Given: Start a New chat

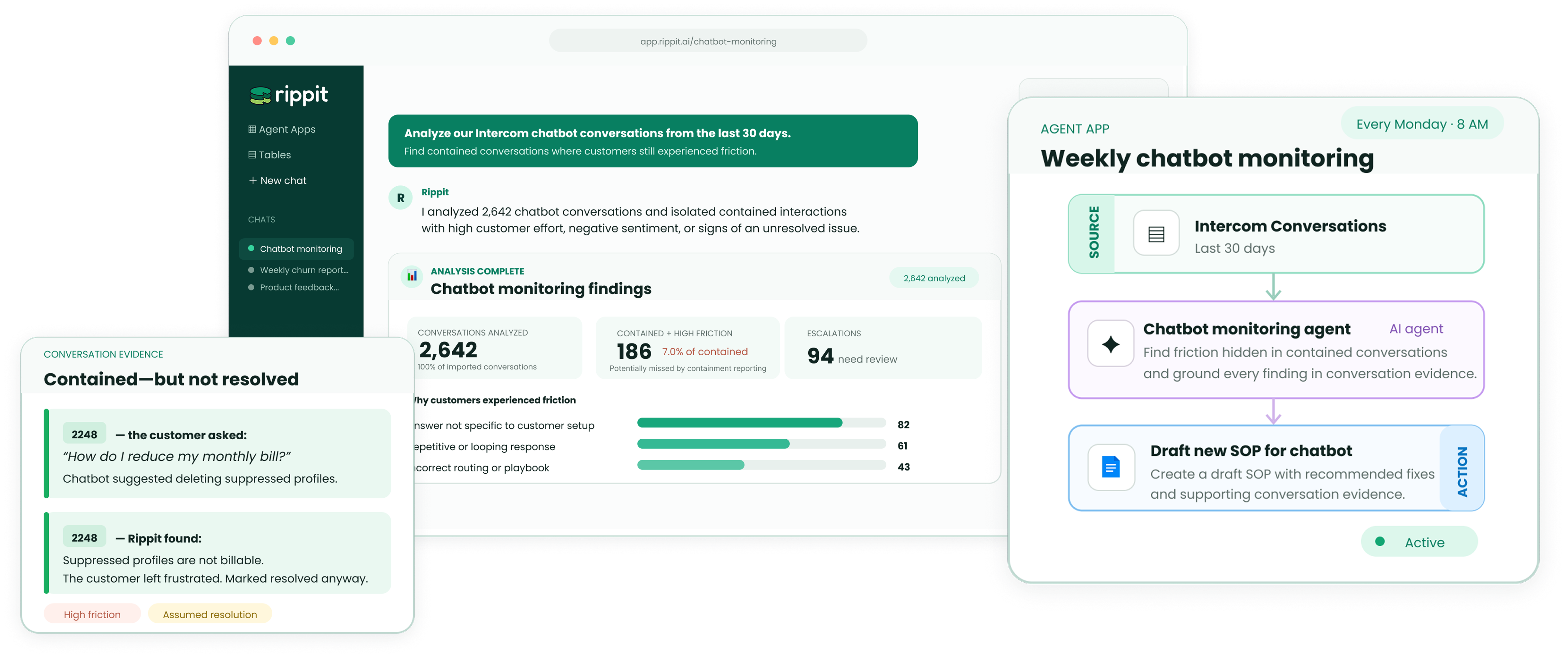Looking at the screenshot, I should click(x=277, y=180).
